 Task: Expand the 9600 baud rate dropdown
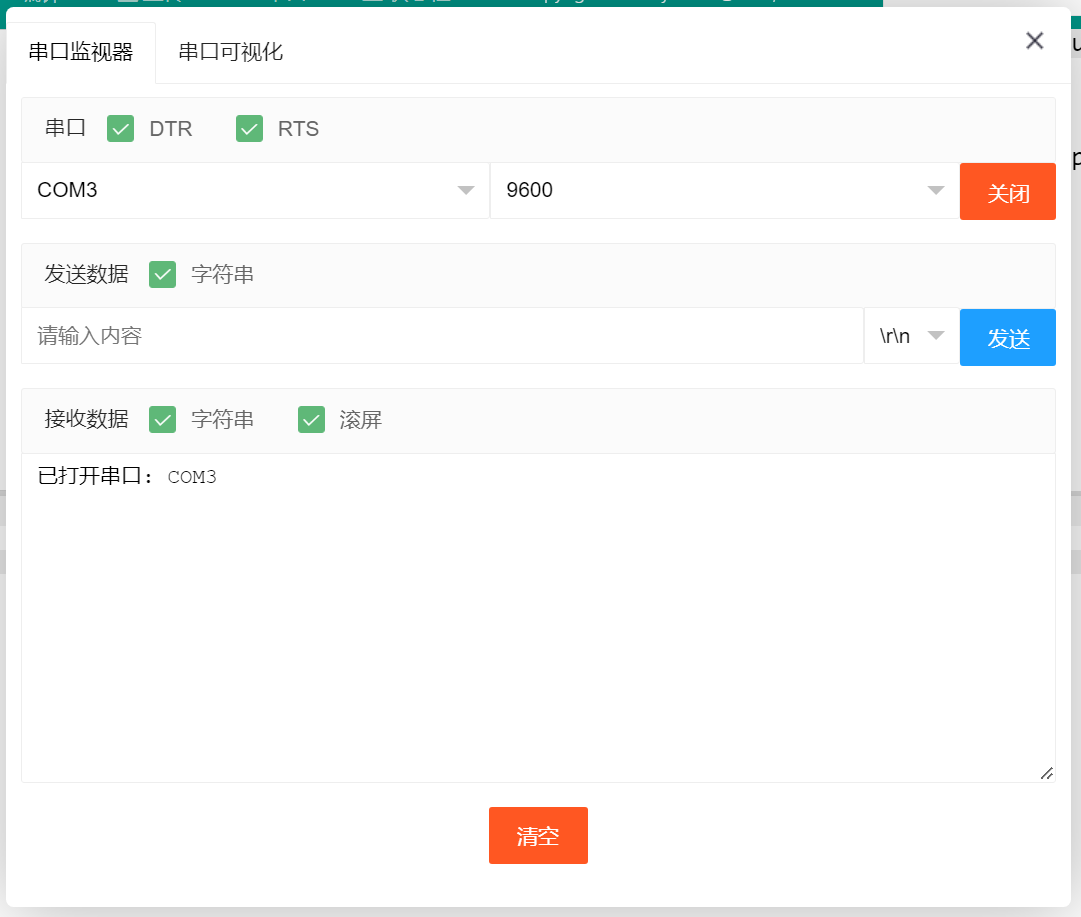pyautogui.click(x=724, y=190)
